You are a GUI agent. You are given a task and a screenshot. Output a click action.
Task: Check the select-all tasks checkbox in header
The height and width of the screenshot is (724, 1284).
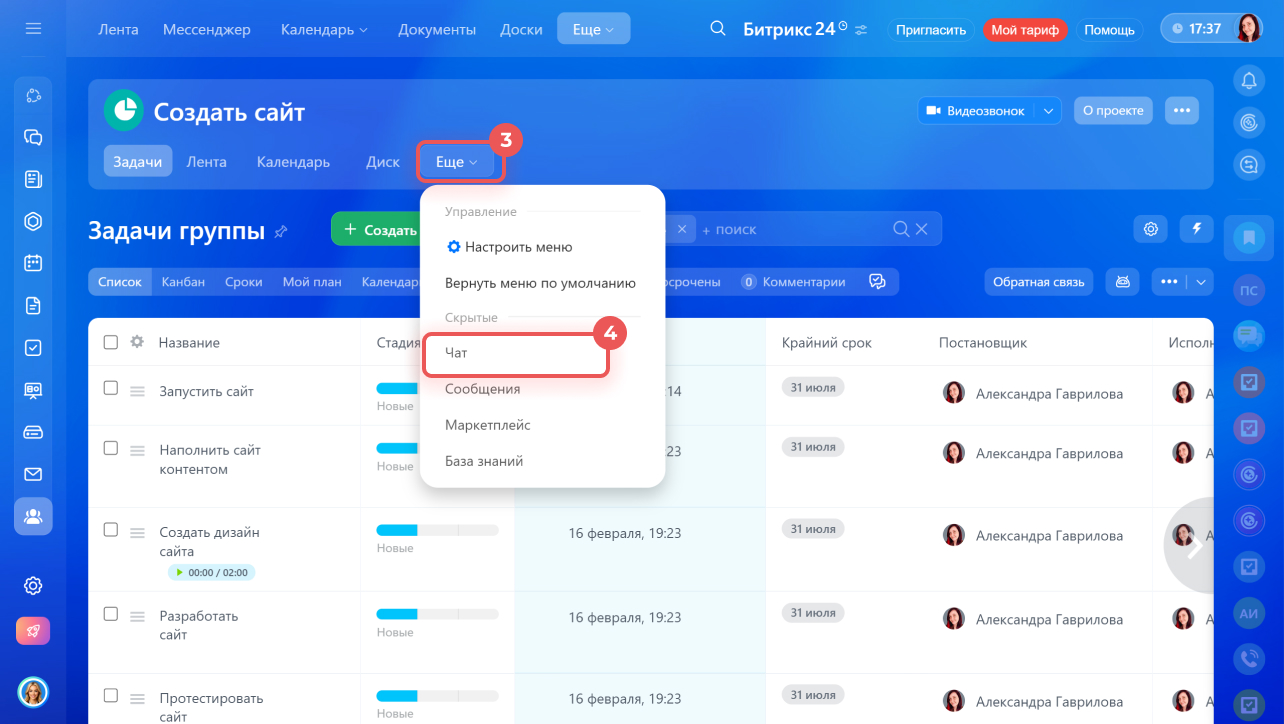coord(111,342)
